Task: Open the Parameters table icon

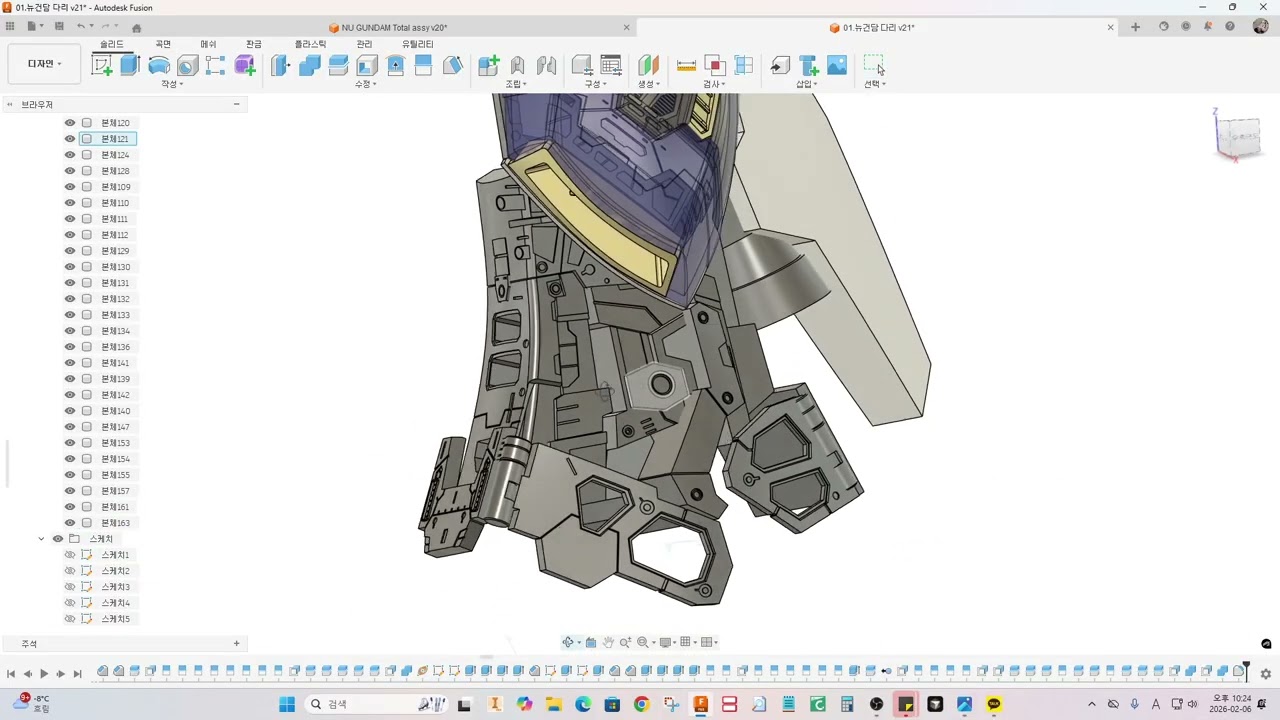Action: [610, 66]
